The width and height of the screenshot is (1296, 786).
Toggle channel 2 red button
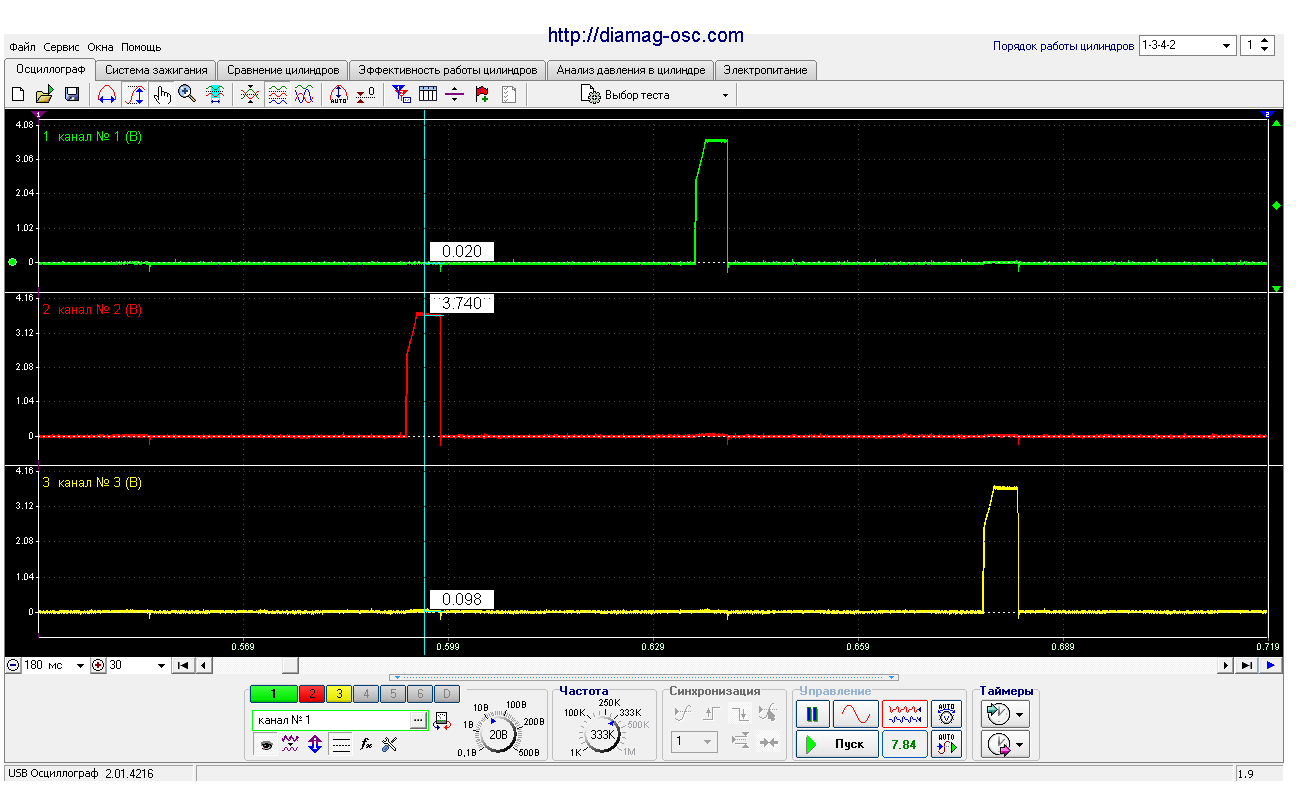310,694
